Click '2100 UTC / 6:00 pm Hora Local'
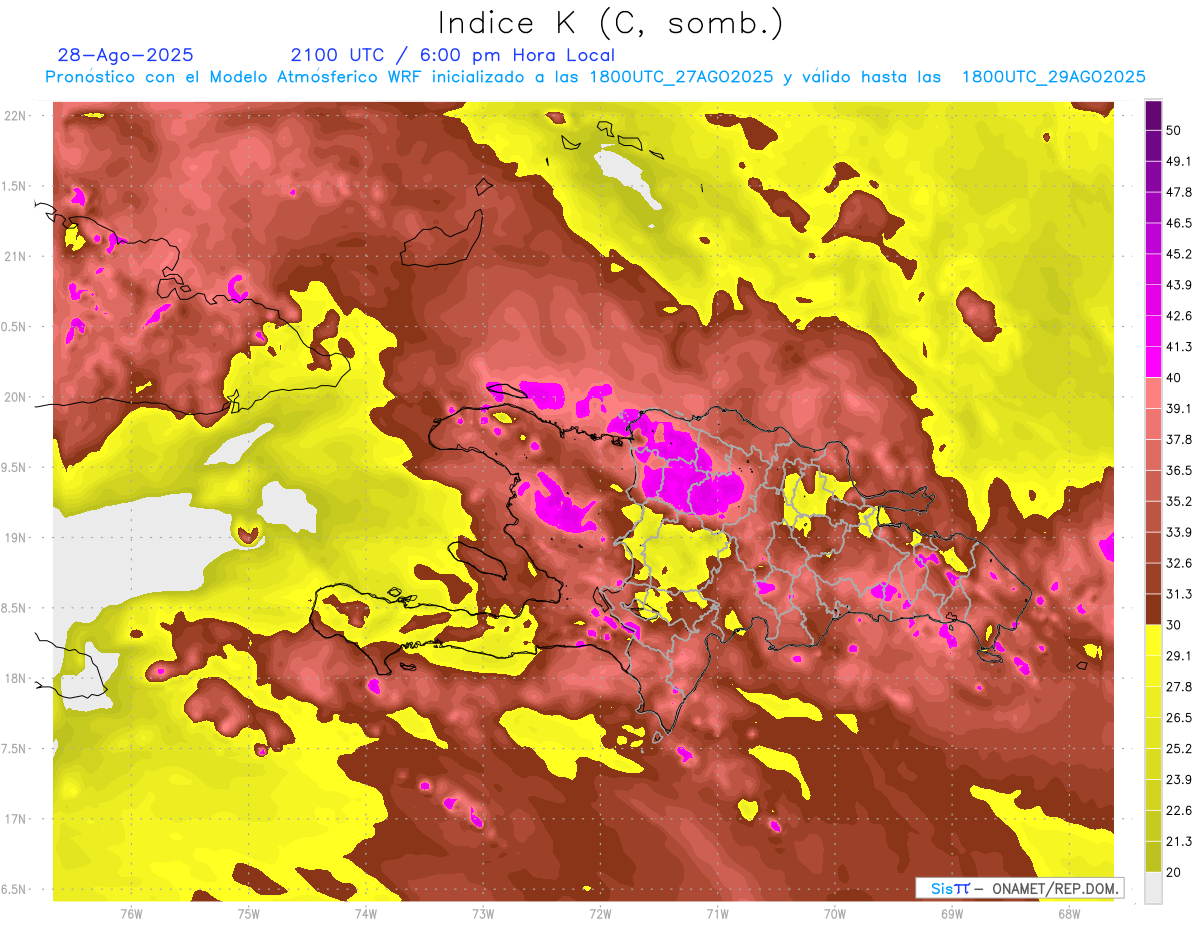Viewport: 1200px width, 927px height. [453, 55]
